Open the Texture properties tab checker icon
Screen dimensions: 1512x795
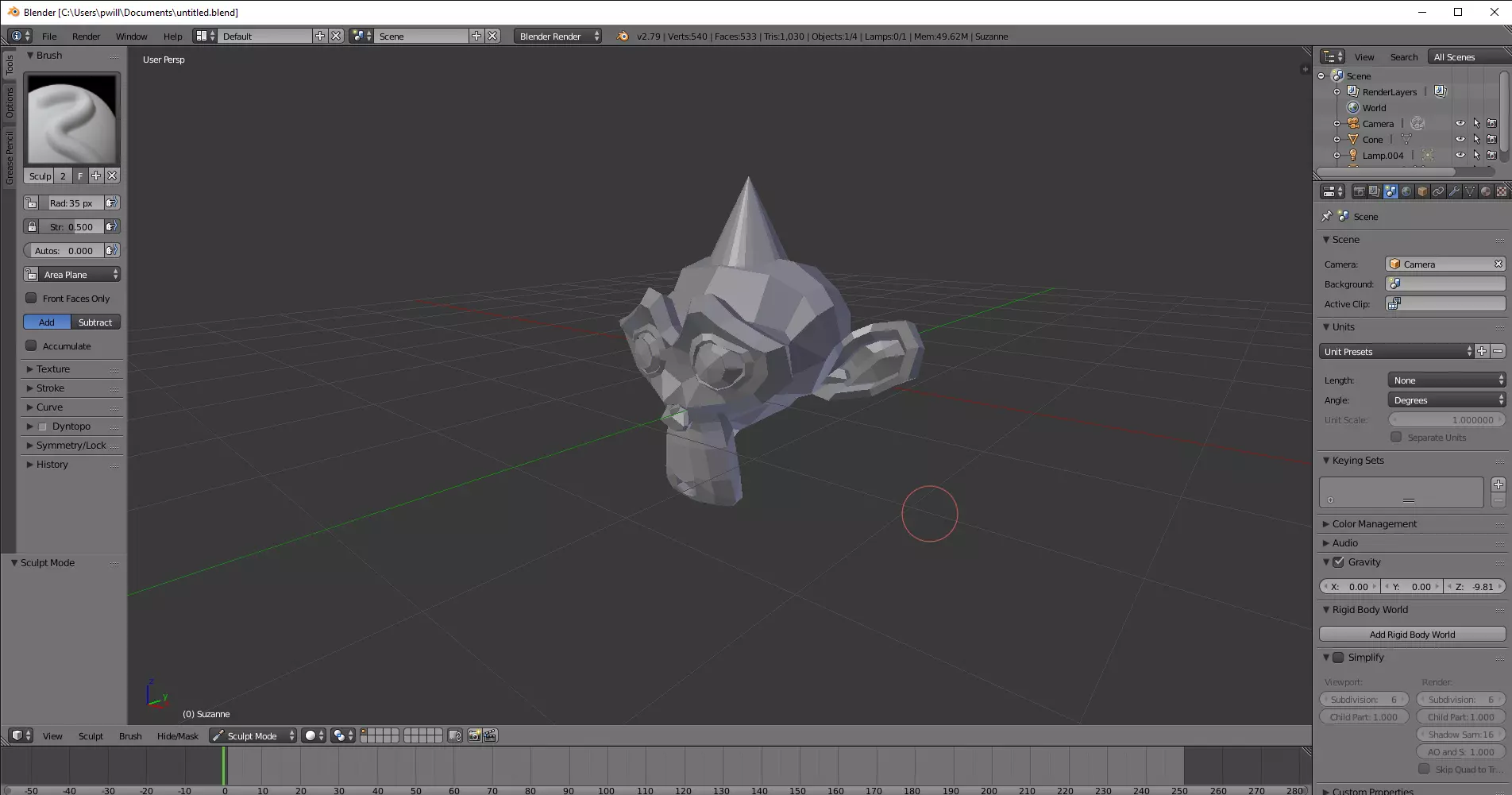click(1501, 191)
